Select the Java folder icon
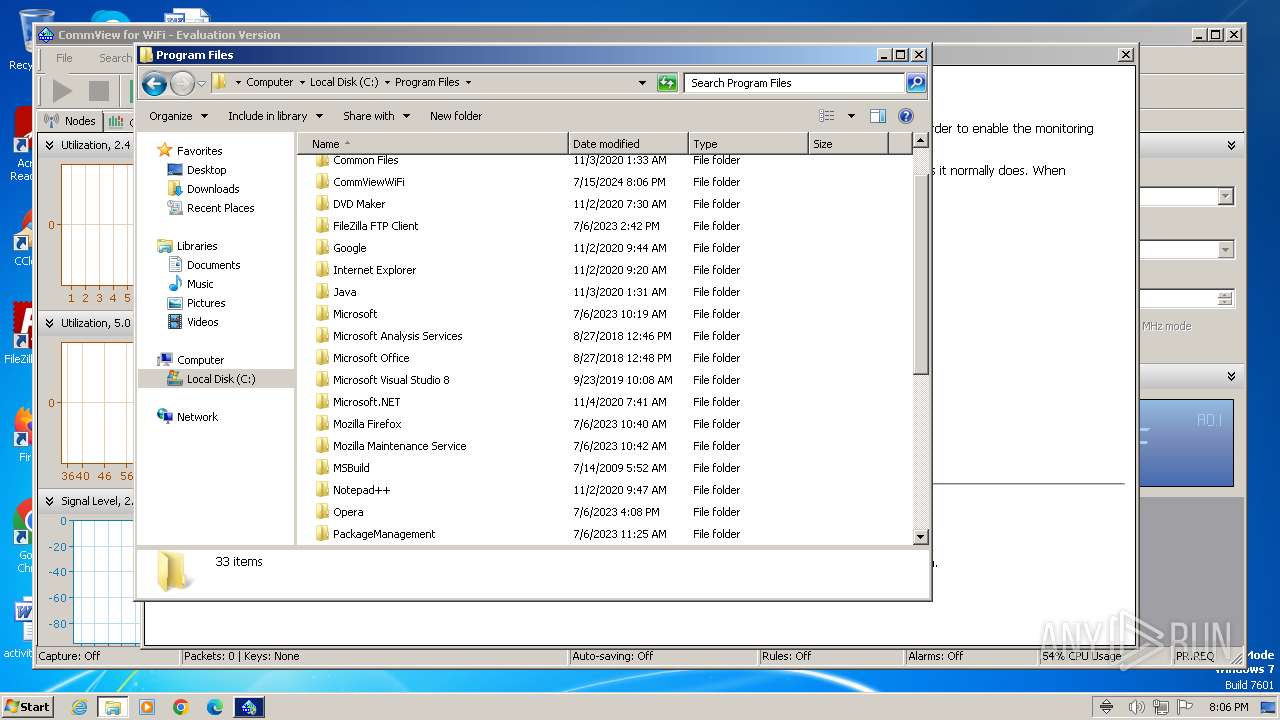 click(x=322, y=292)
